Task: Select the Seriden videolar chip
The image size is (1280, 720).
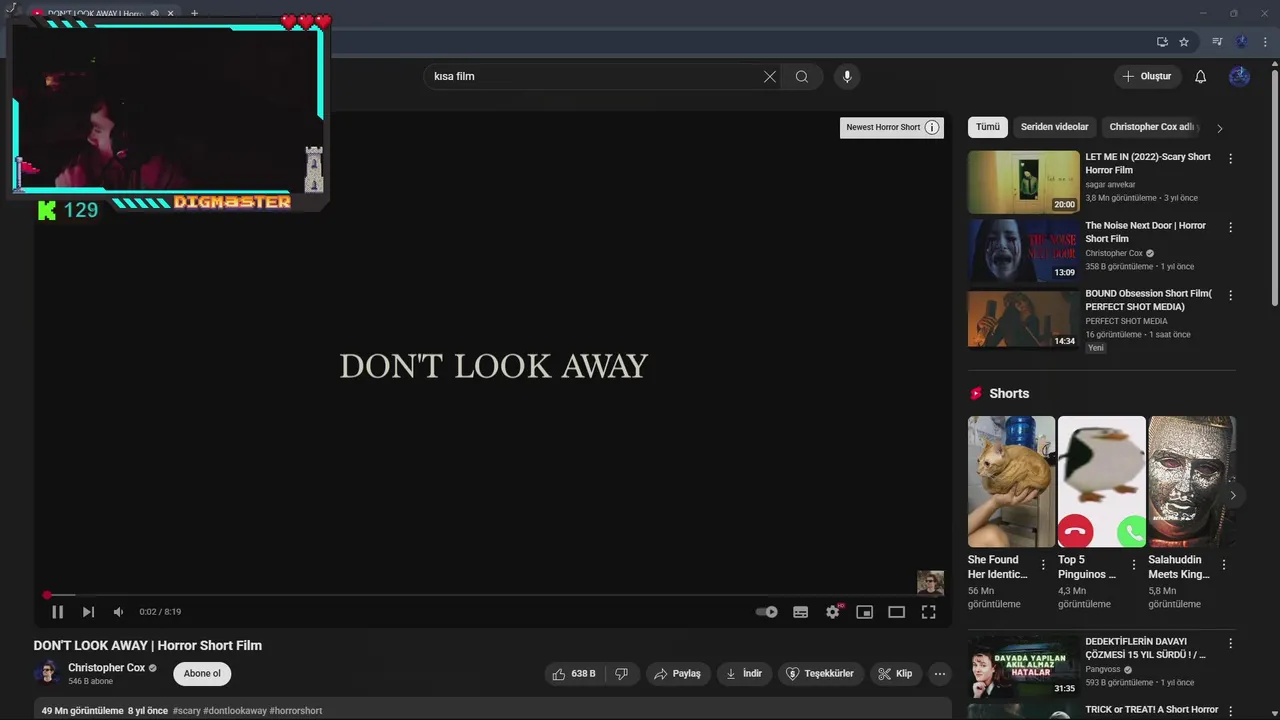Action: (1055, 127)
